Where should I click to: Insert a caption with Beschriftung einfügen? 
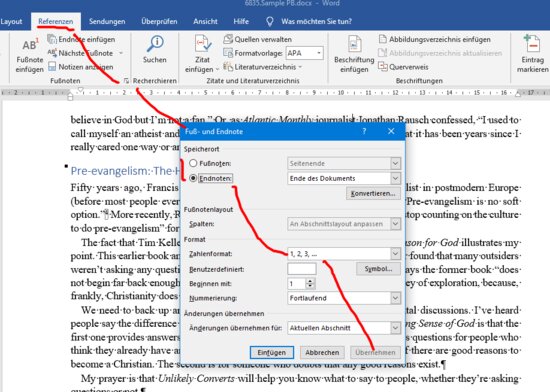354,54
